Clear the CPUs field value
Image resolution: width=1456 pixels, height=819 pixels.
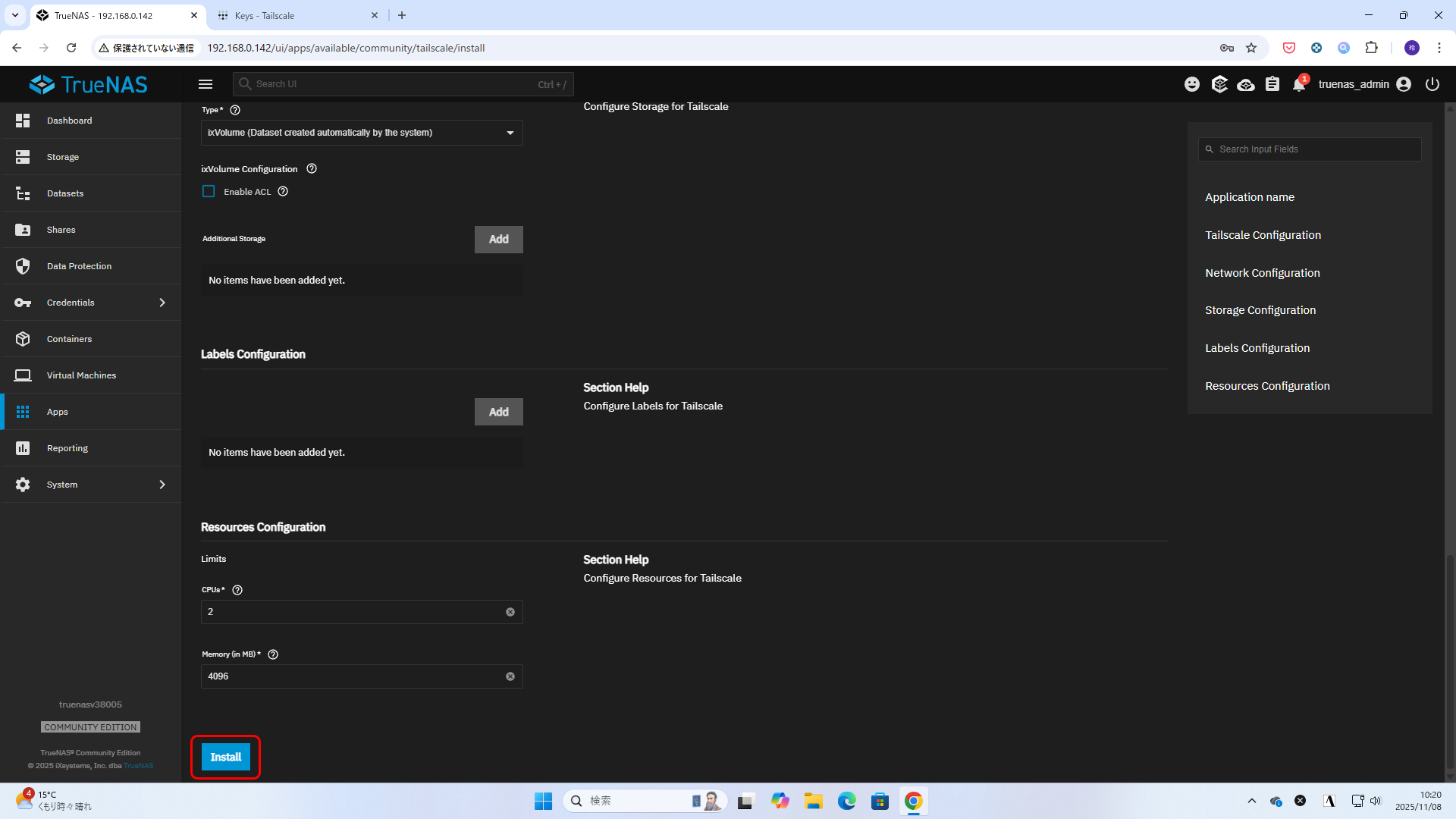tap(510, 612)
